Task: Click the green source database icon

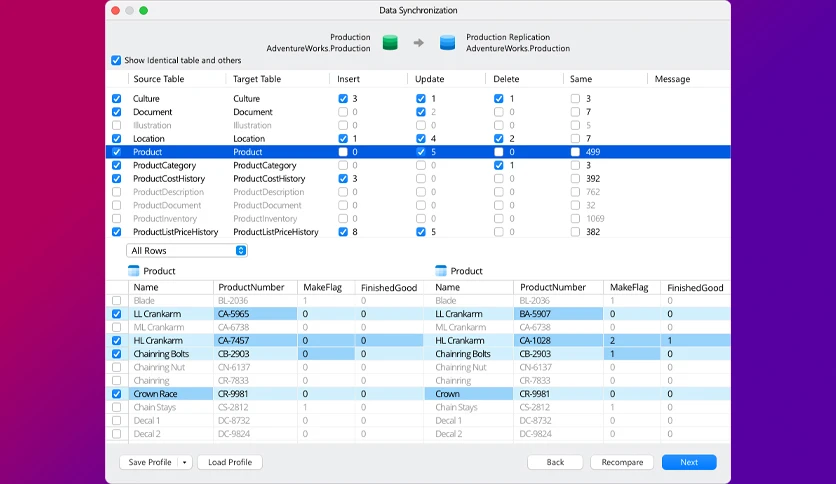Action: tap(390, 43)
